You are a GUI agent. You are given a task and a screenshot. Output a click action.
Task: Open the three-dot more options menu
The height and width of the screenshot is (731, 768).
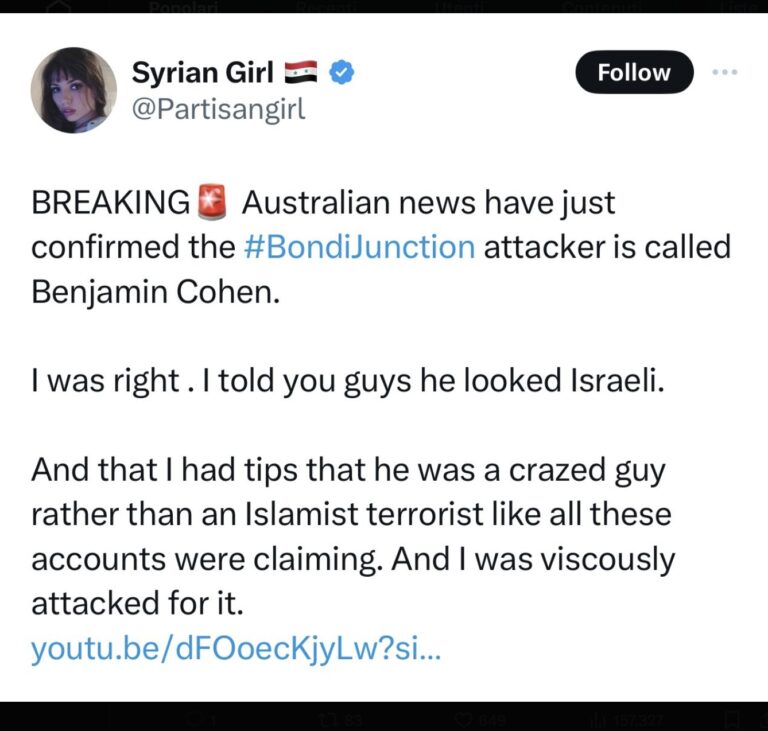coord(724,73)
